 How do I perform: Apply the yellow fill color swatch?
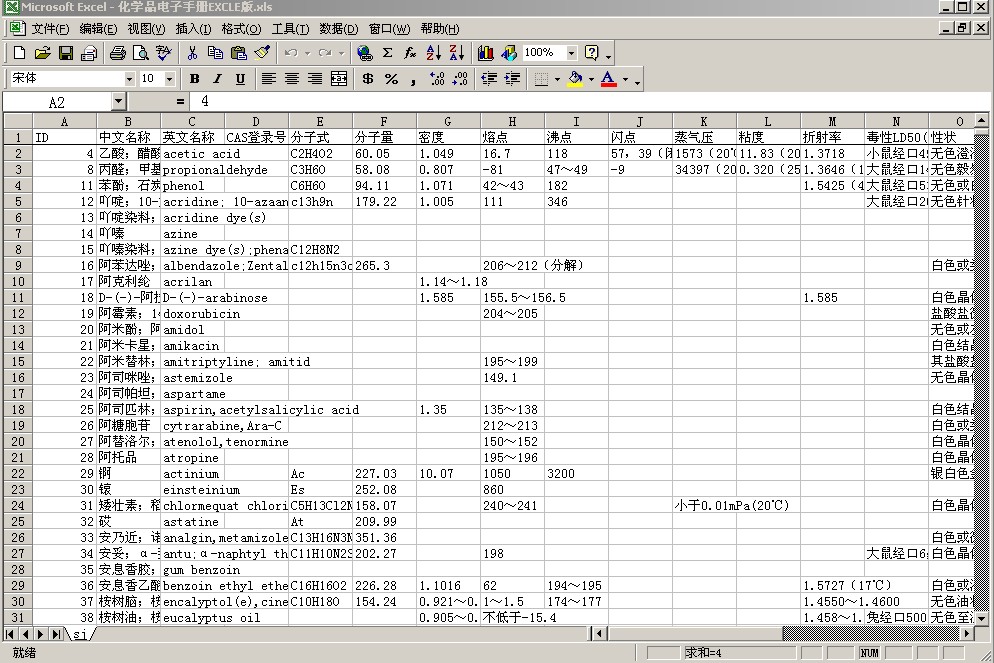575,79
